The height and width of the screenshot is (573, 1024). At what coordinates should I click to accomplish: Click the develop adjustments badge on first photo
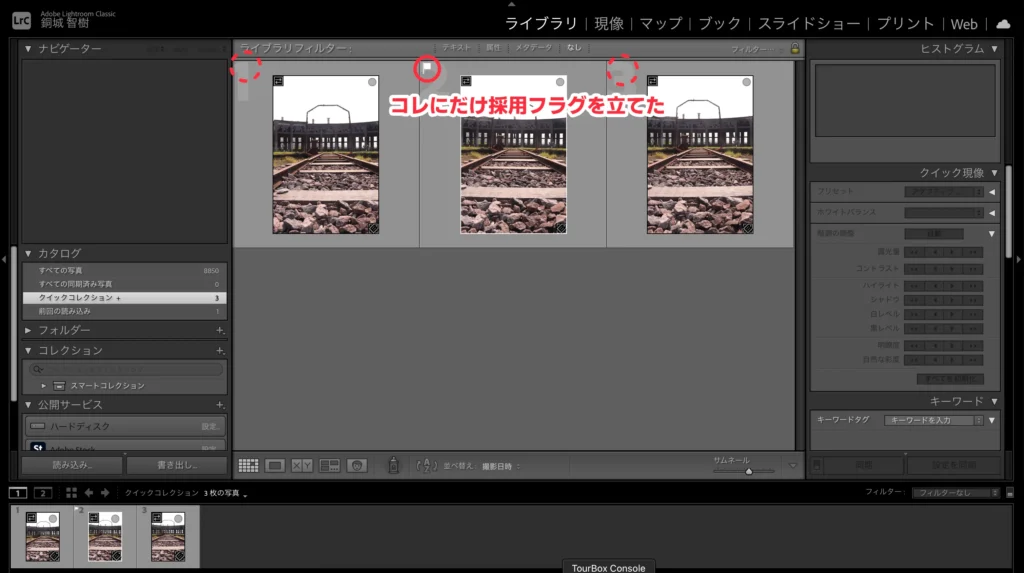373,228
